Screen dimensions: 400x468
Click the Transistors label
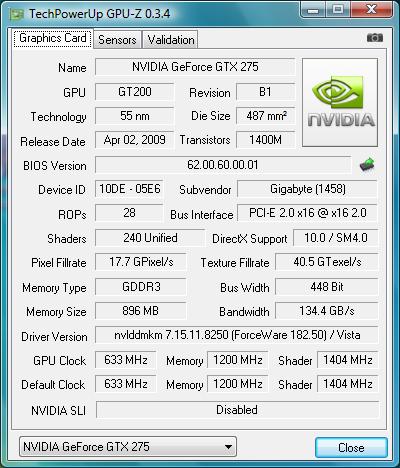[205, 140]
